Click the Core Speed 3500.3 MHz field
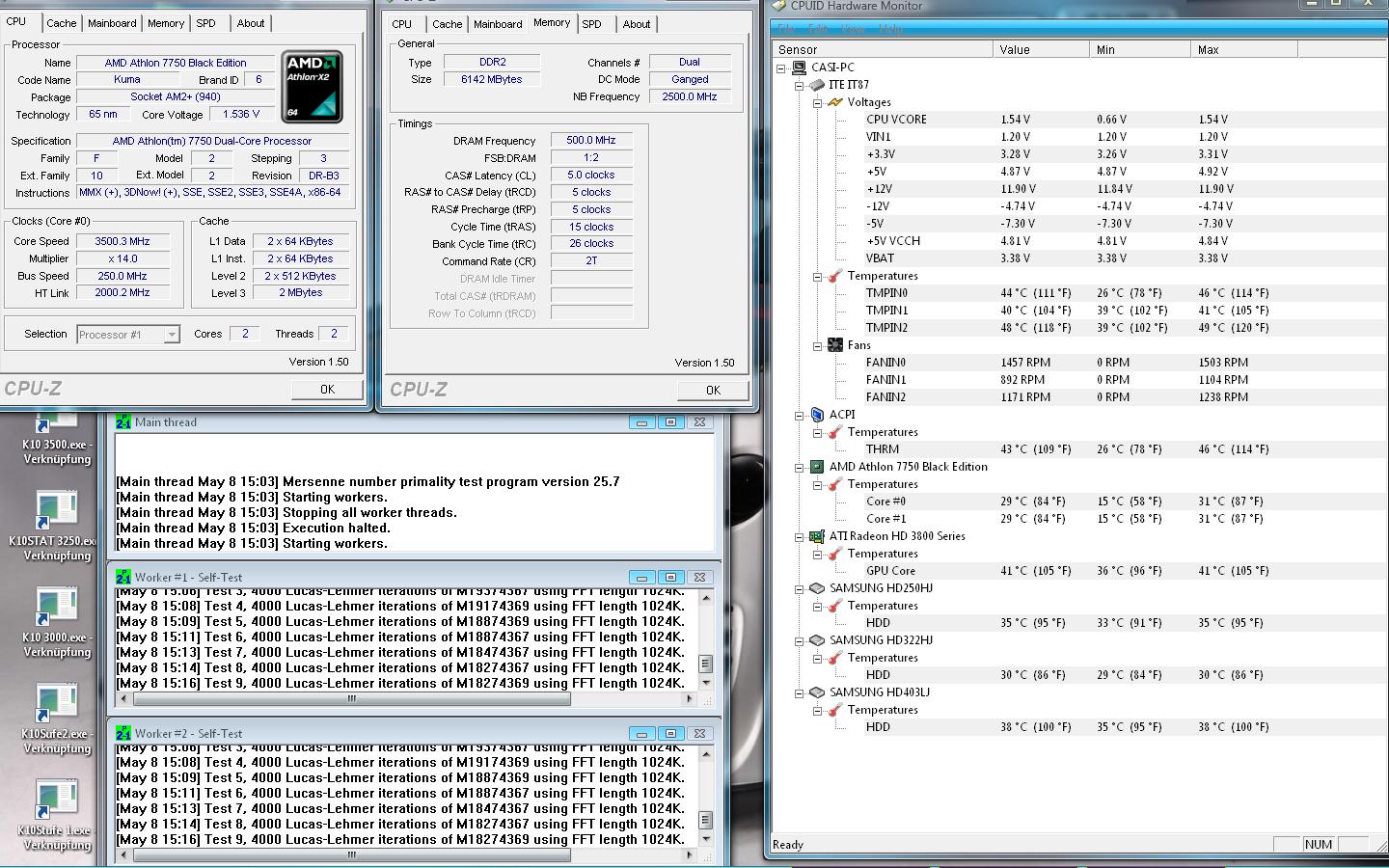Screen dimensions: 1389x868 click(123, 241)
